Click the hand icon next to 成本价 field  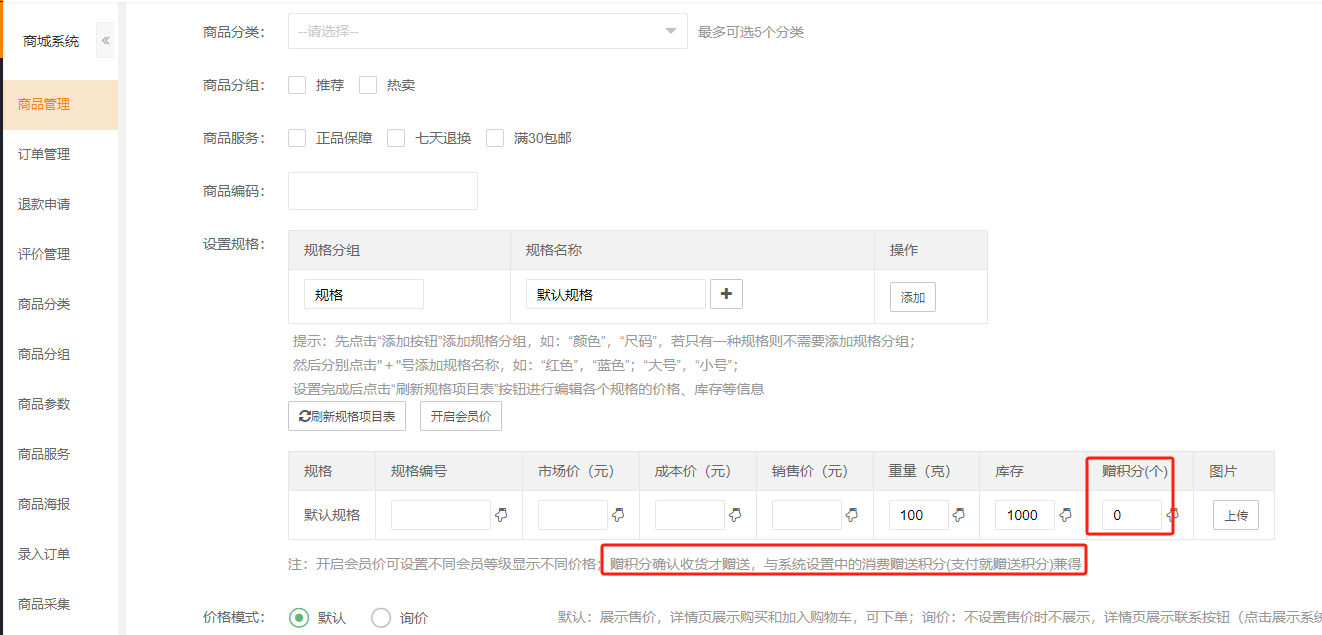(x=736, y=515)
